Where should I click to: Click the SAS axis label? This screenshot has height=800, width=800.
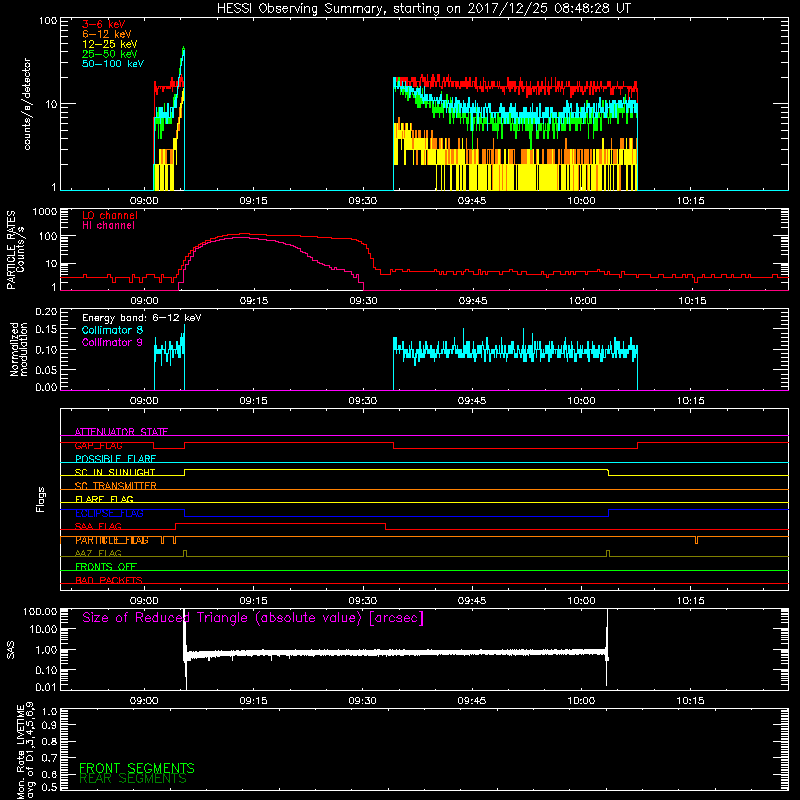coord(10,650)
